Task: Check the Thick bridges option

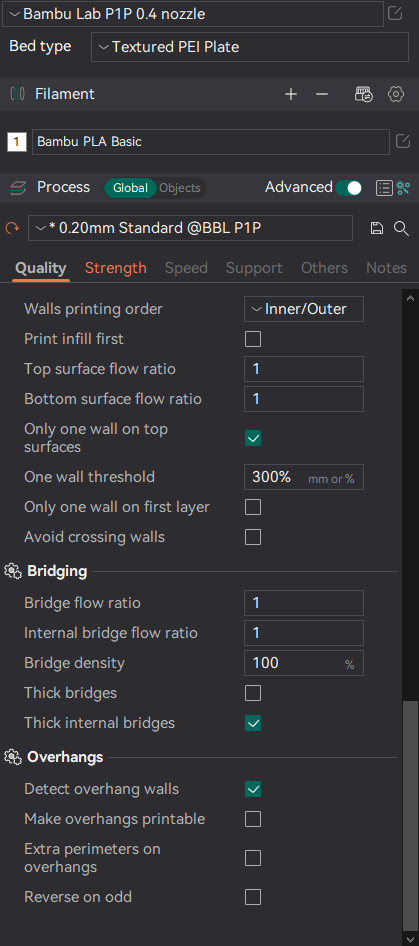Action: click(253, 693)
